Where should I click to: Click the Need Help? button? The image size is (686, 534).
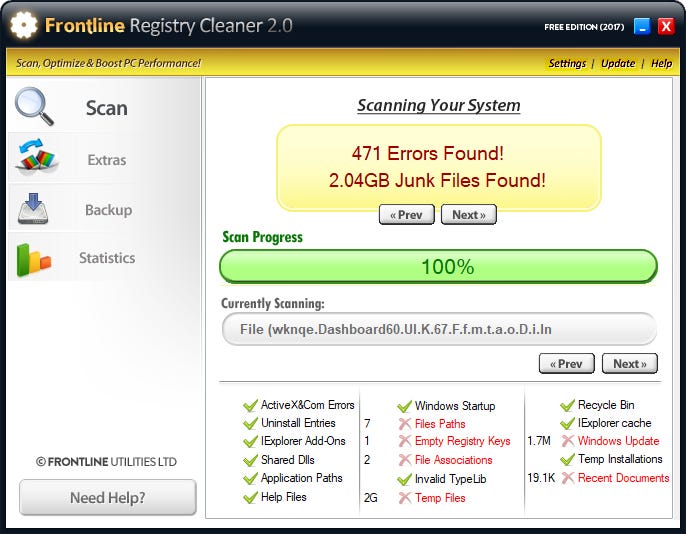click(x=108, y=497)
